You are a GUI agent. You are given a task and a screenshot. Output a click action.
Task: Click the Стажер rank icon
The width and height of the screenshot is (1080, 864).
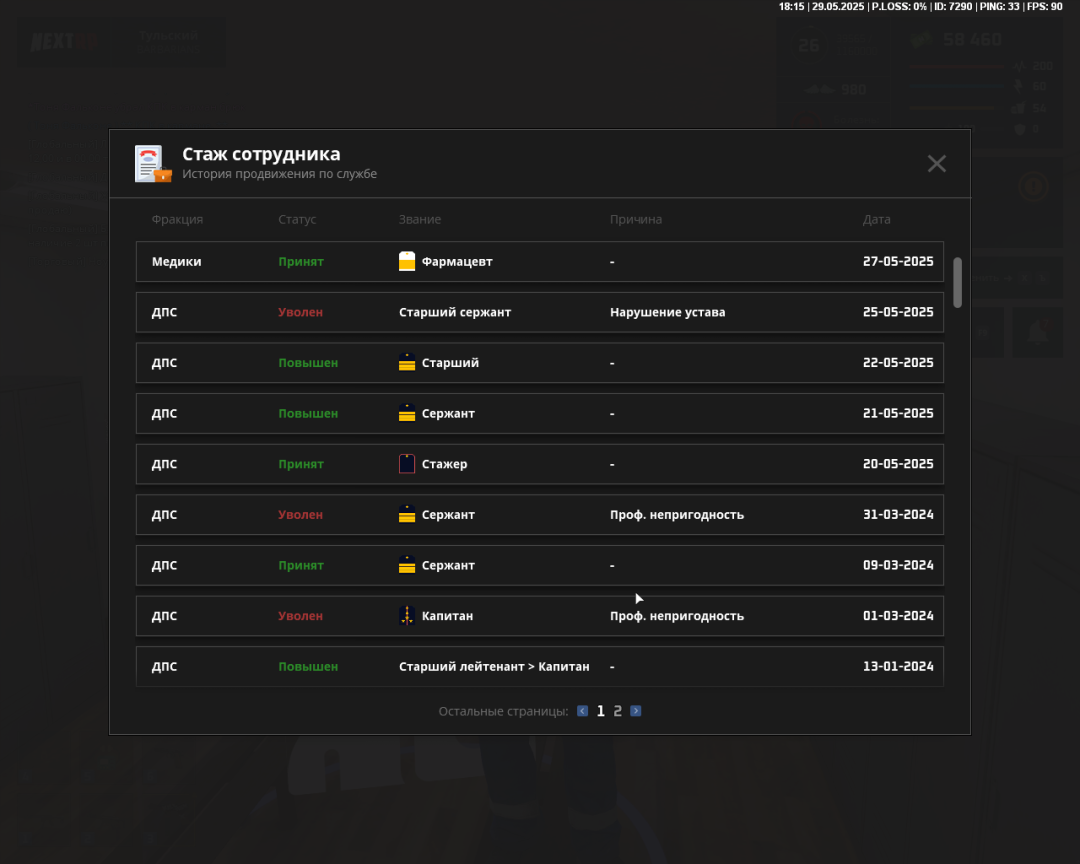tap(406, 464)
